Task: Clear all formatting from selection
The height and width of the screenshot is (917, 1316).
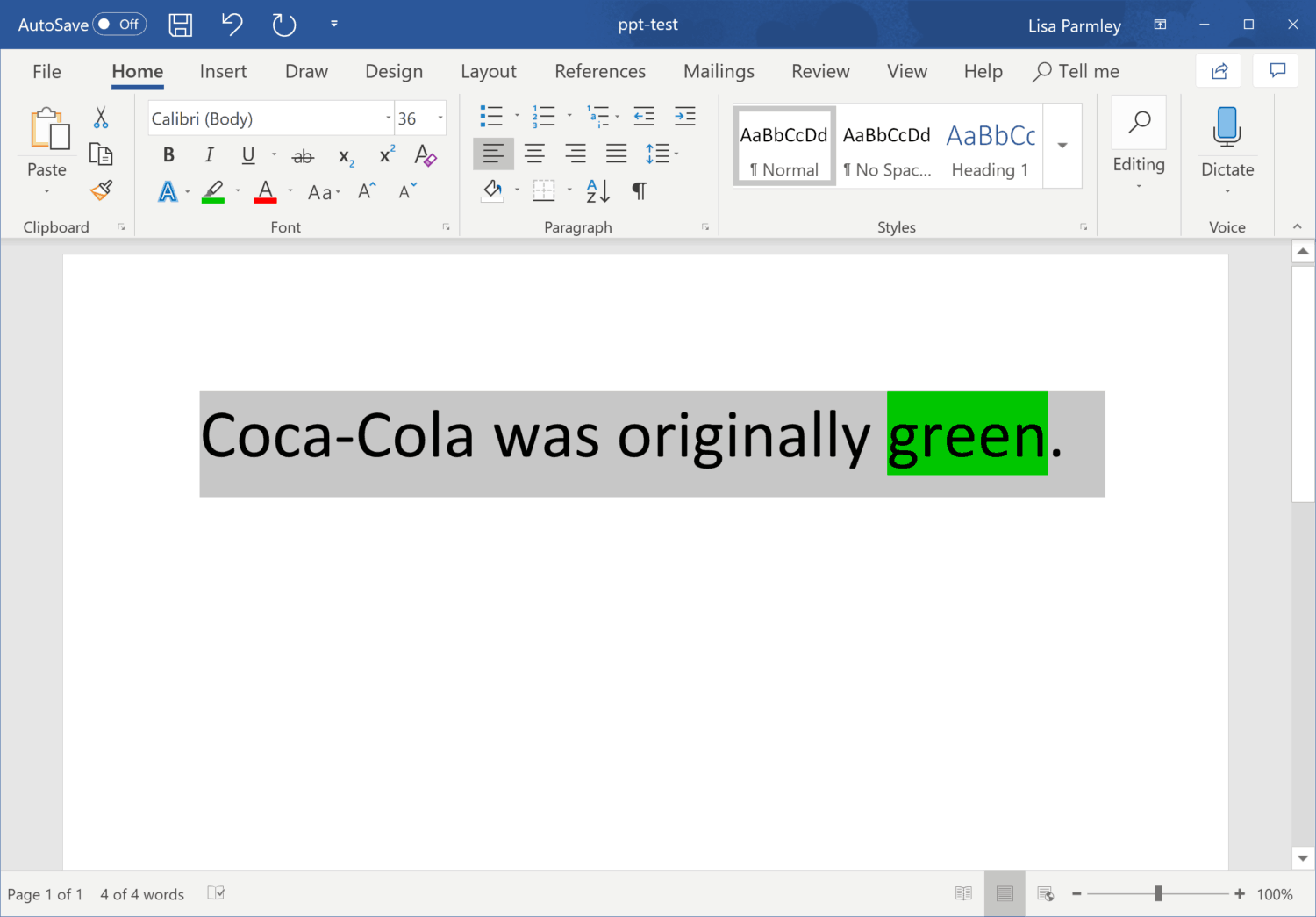Action: coord(426,155)
